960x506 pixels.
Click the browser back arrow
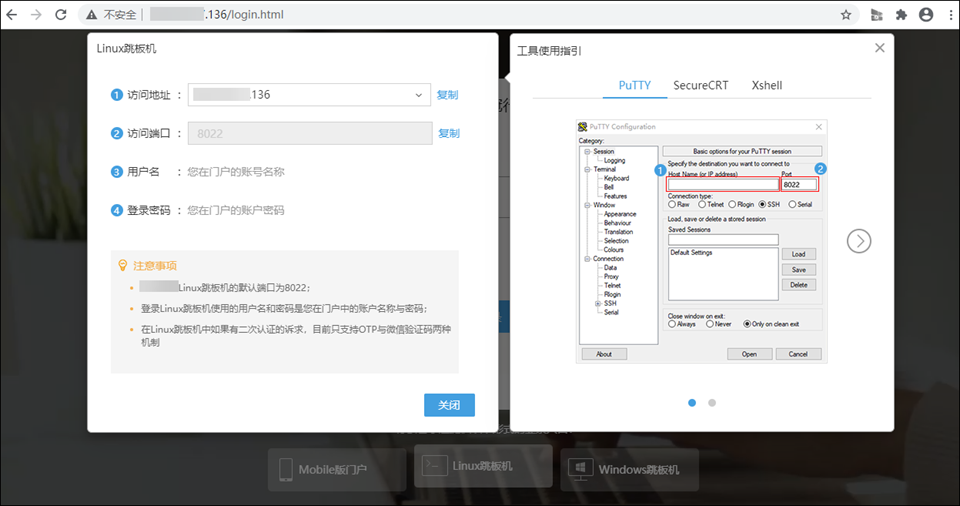[x=12, y=15]
